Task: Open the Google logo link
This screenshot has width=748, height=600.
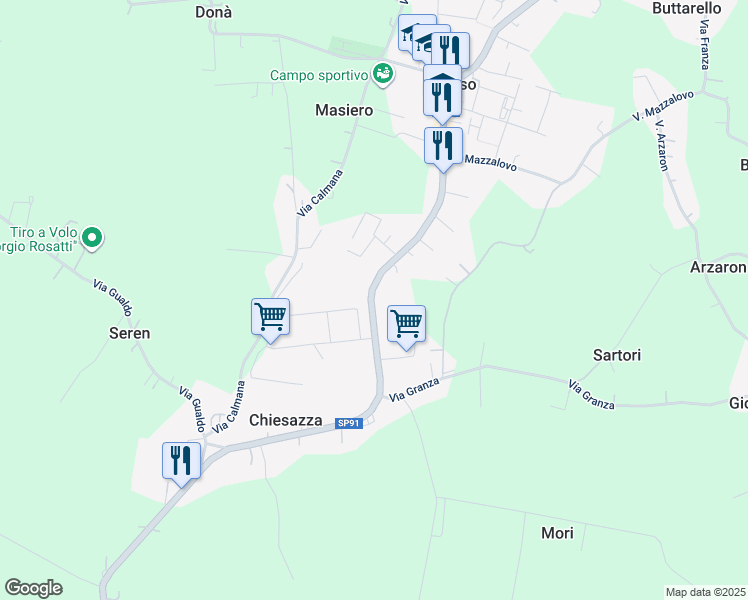Action: [33, 587]
